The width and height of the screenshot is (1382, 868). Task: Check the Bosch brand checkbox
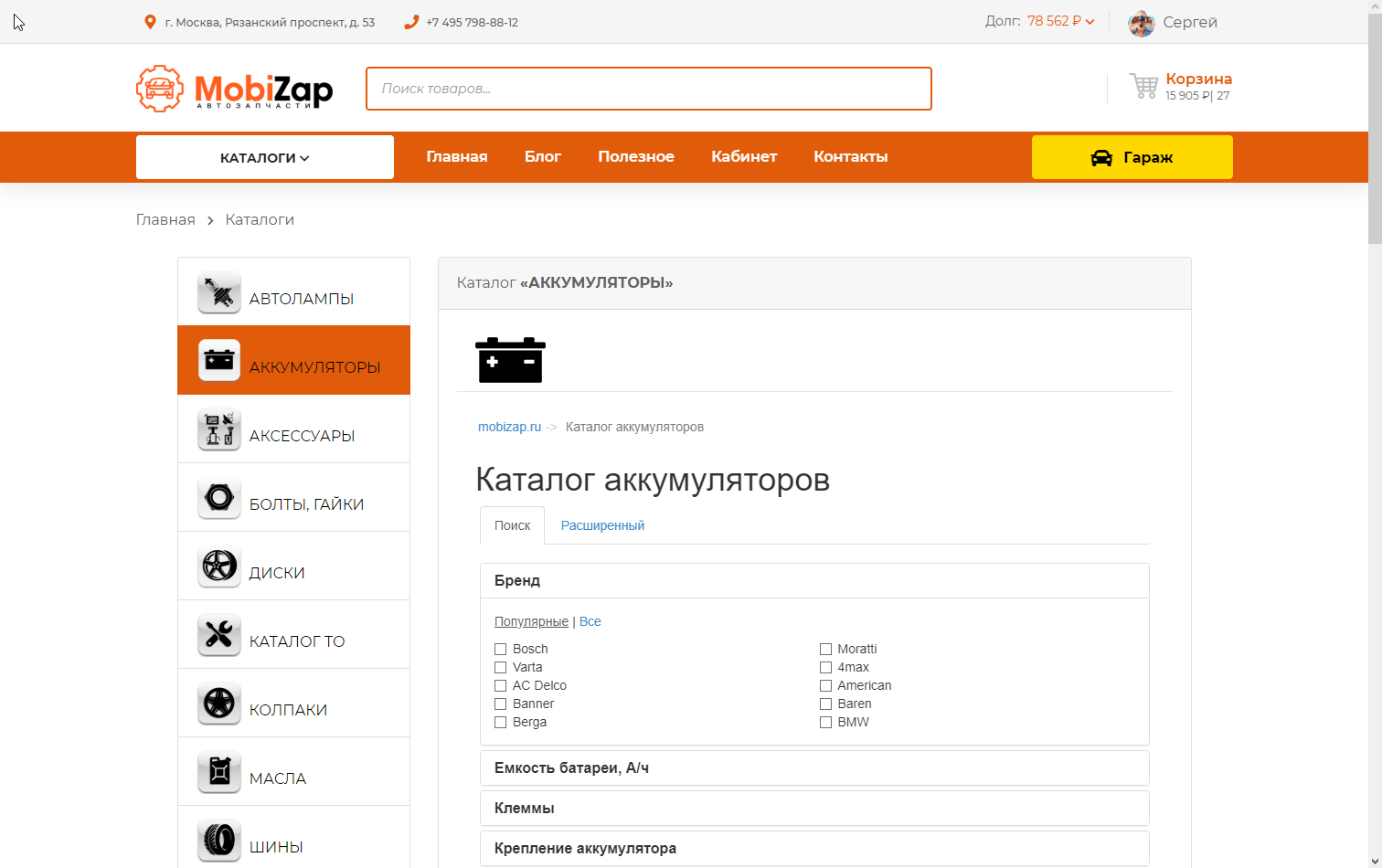pyautogui.click(x=500, y=649)
